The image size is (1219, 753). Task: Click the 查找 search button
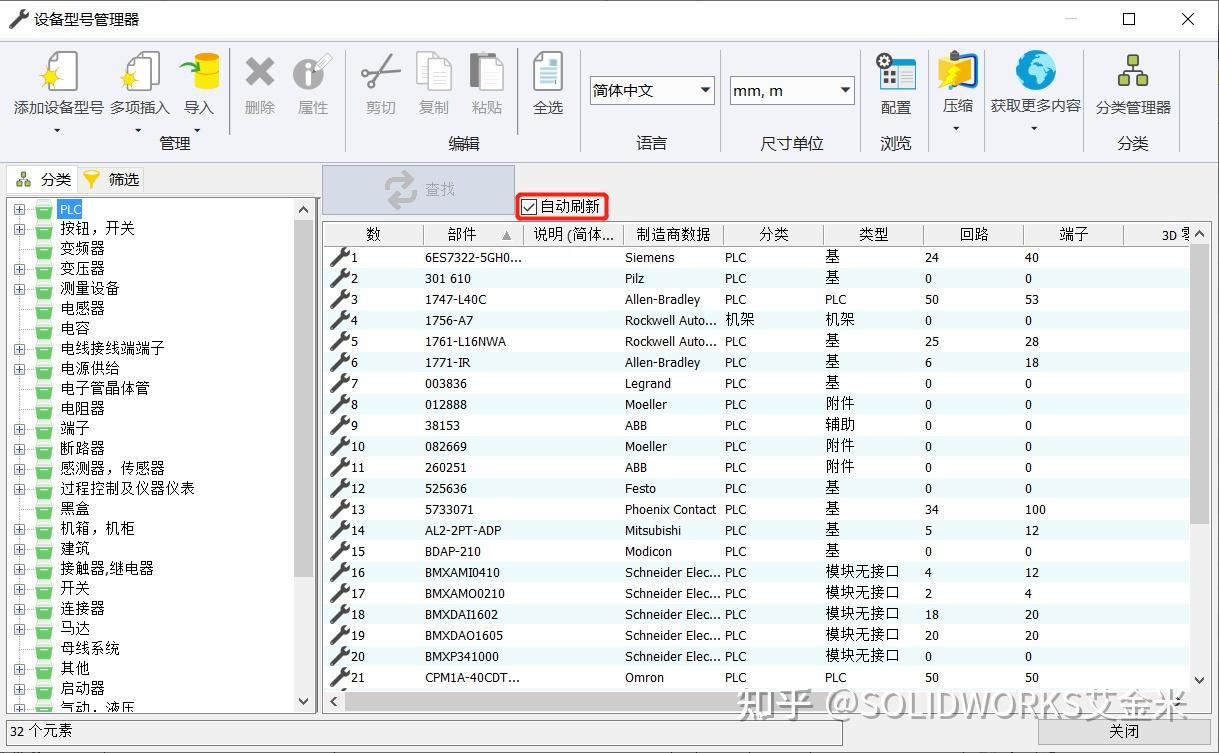[x=418, y=189]
